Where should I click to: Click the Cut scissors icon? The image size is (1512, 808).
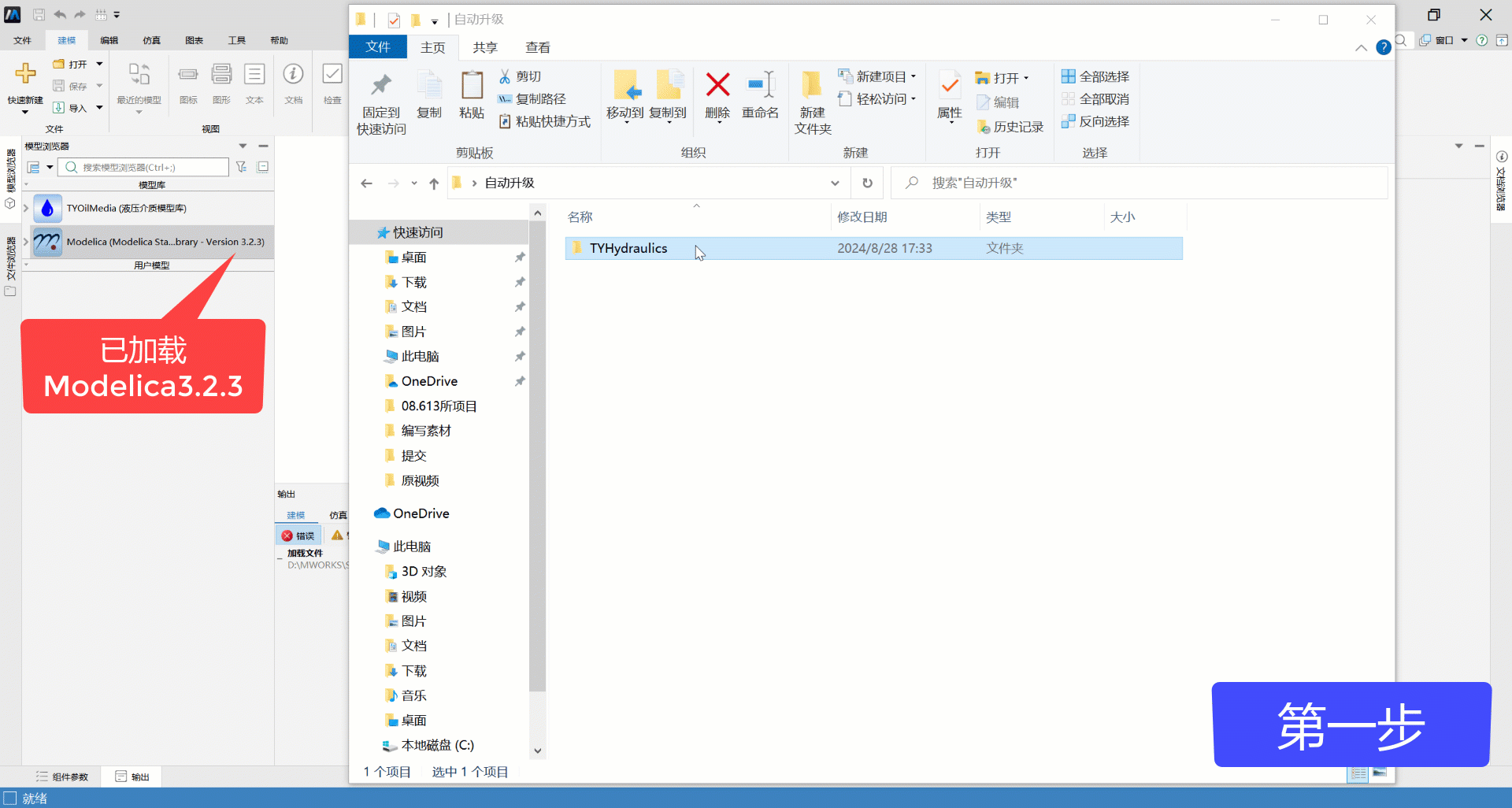coord(505,76)
